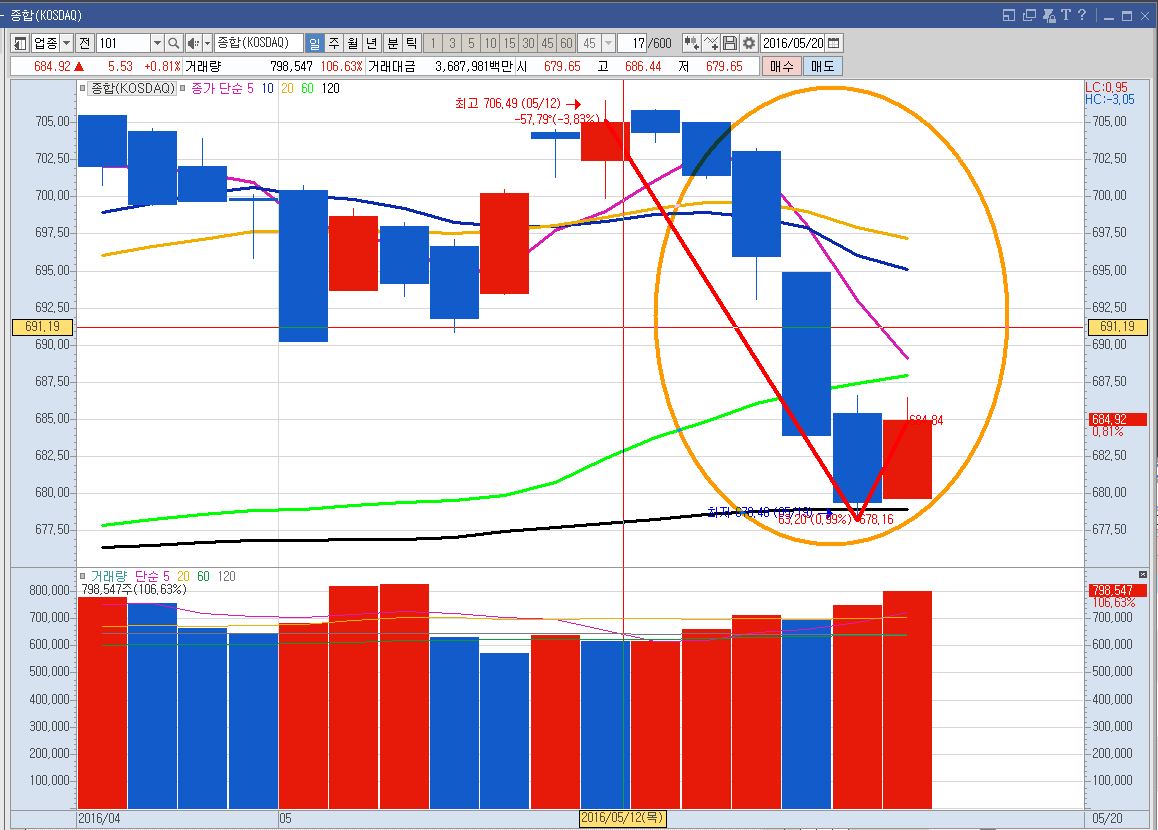The image size is (1158, 830).
Task: Click the HC:-3.05 label
Action: [1109, 99]
